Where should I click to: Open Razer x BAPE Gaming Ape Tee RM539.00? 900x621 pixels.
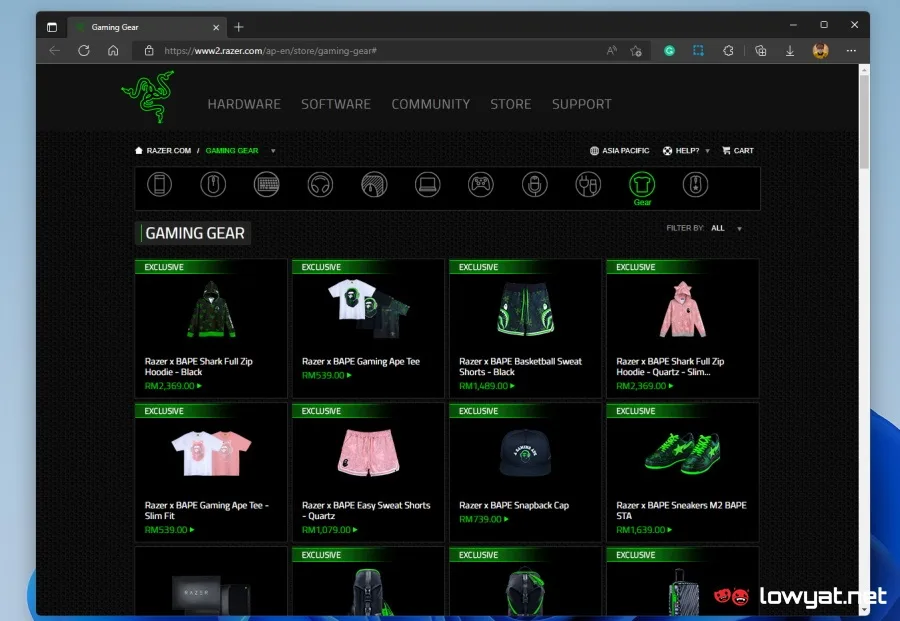pos(360,361)
